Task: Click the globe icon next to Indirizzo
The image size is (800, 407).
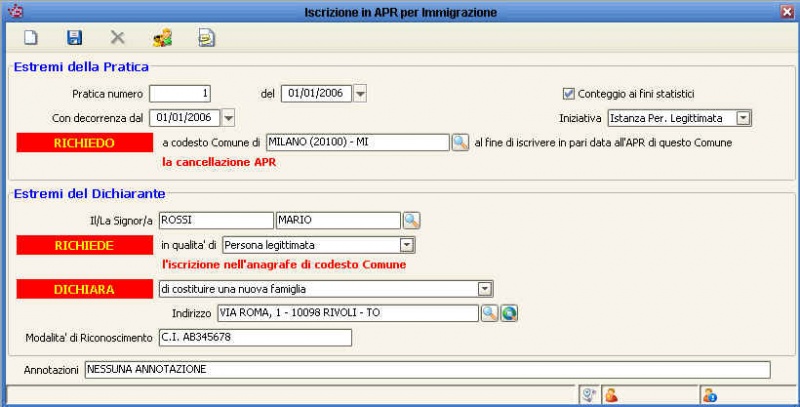Action: click(x=509, y=313)
